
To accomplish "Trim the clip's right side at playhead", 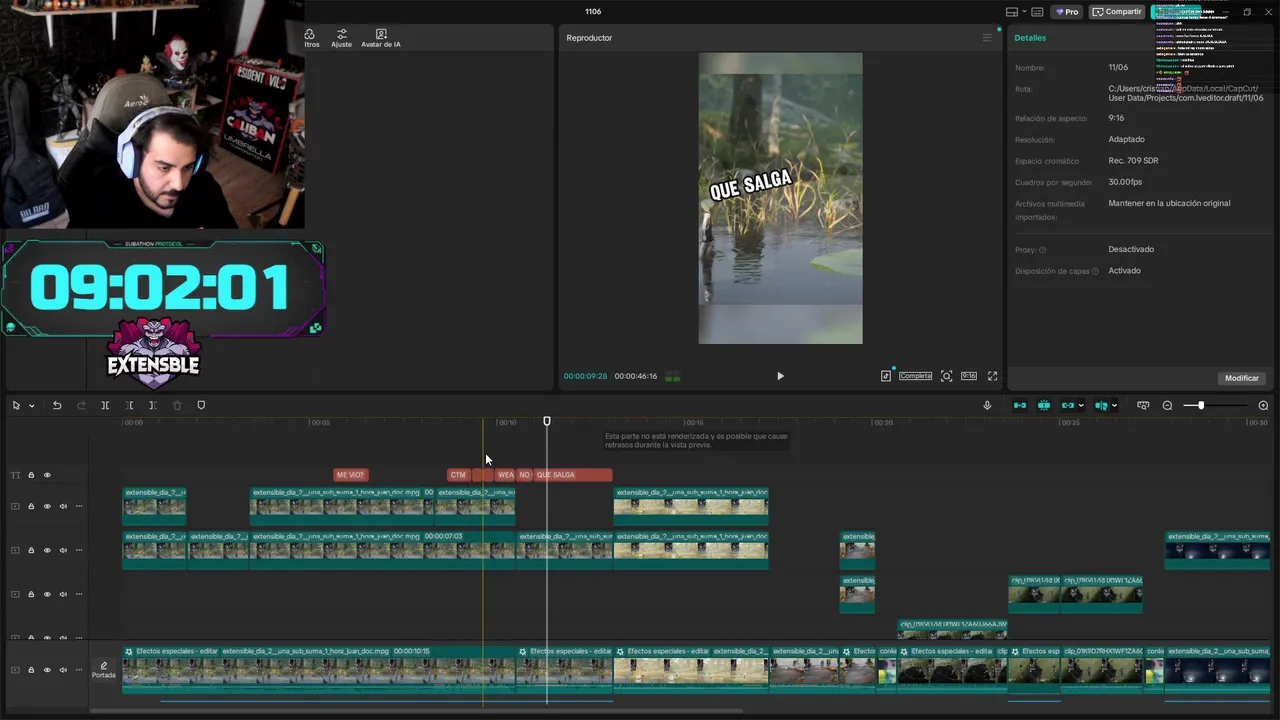I will [152, 405].
